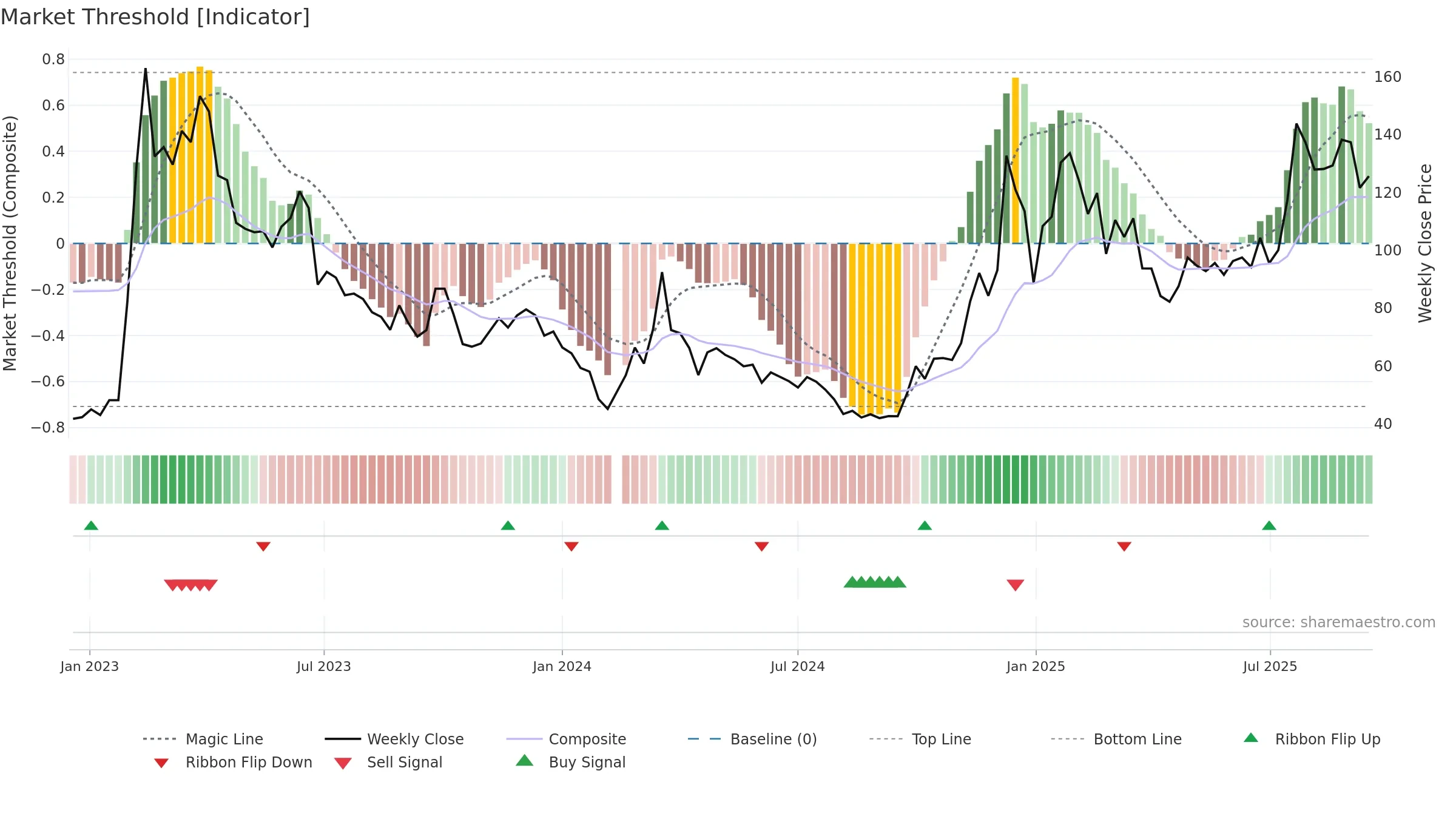This screenshot has width=1456, height=819.
Task: Click the red flip-down triangle at Jan 2024
Action: point(571,547)
